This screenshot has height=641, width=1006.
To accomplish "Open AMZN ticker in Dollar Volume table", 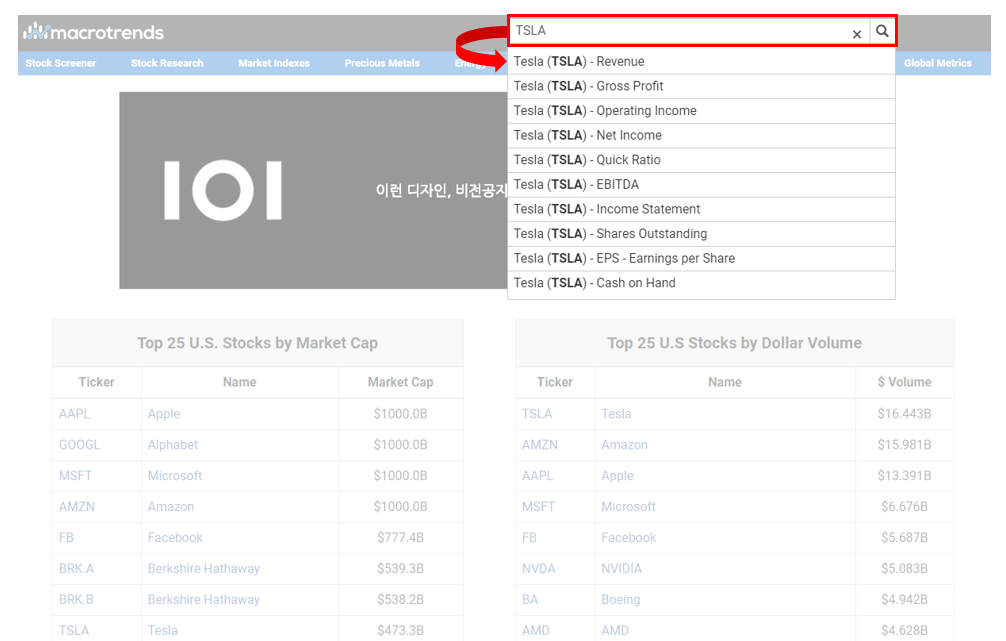I will [540, 445].
